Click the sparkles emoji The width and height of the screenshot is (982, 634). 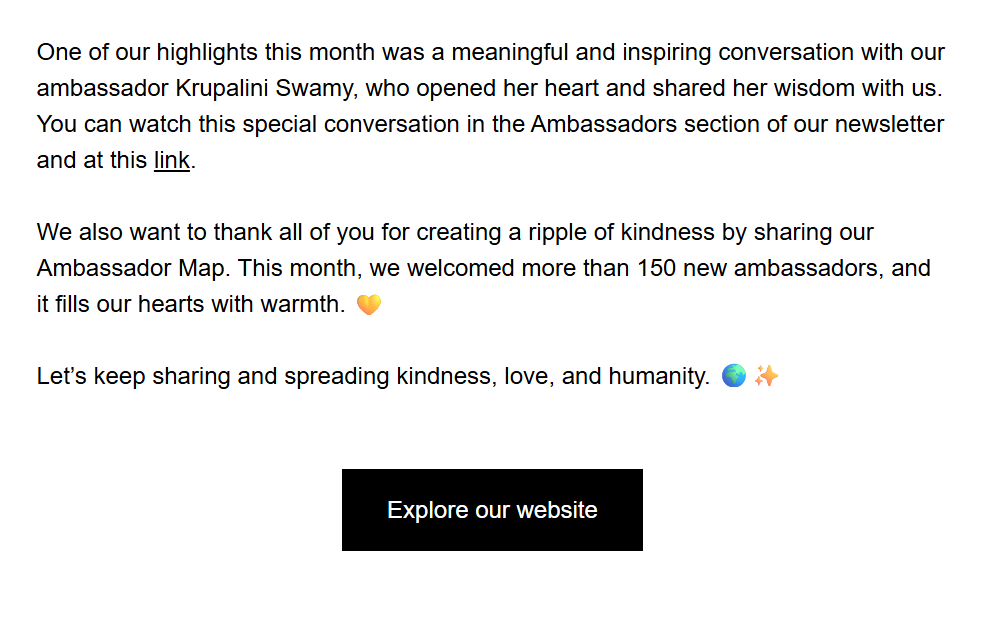[766, 377]
